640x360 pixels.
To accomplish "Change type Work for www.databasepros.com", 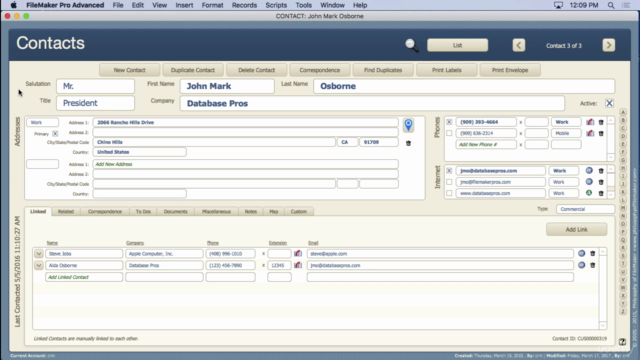I will coord(563,193).
